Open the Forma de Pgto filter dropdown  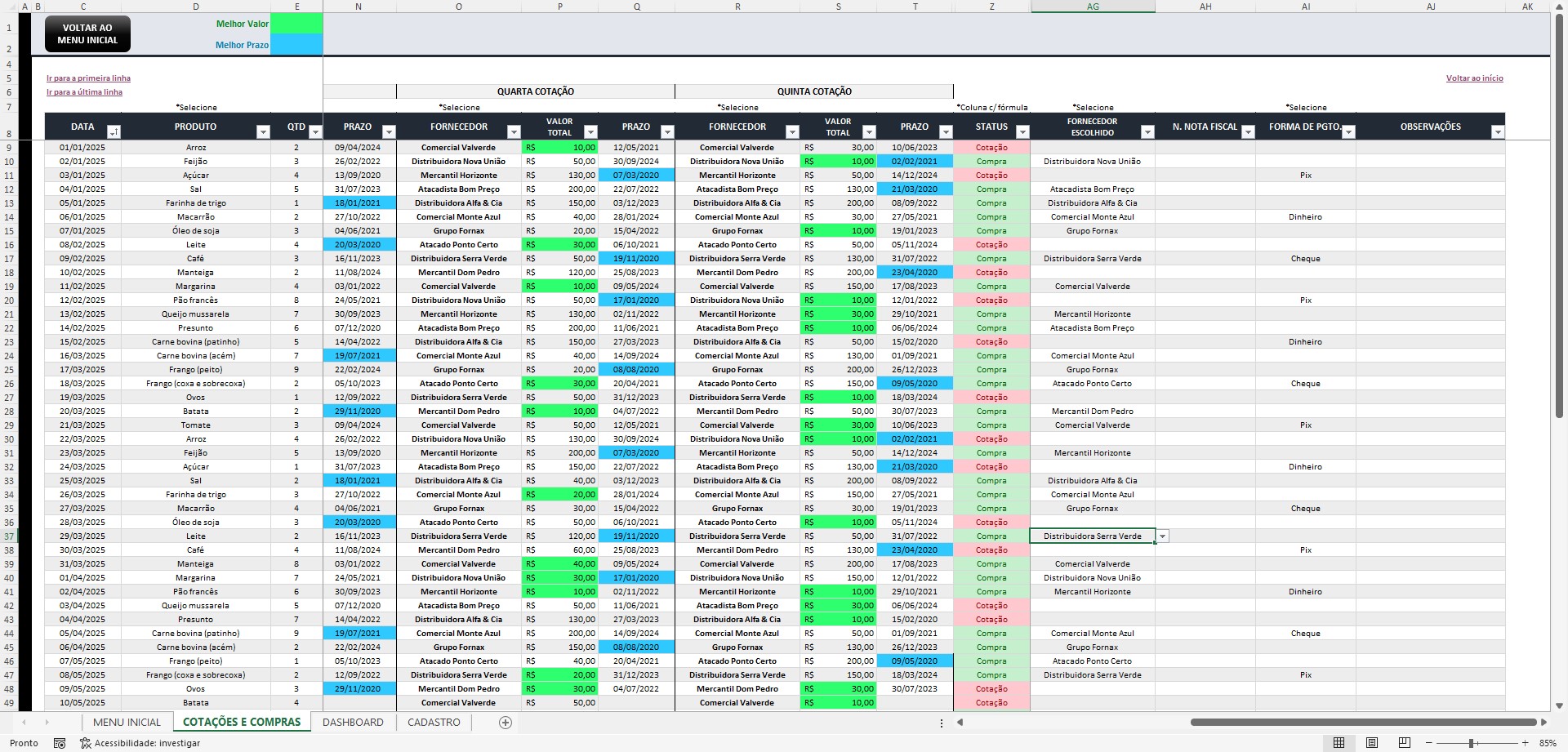point(1348,132)
